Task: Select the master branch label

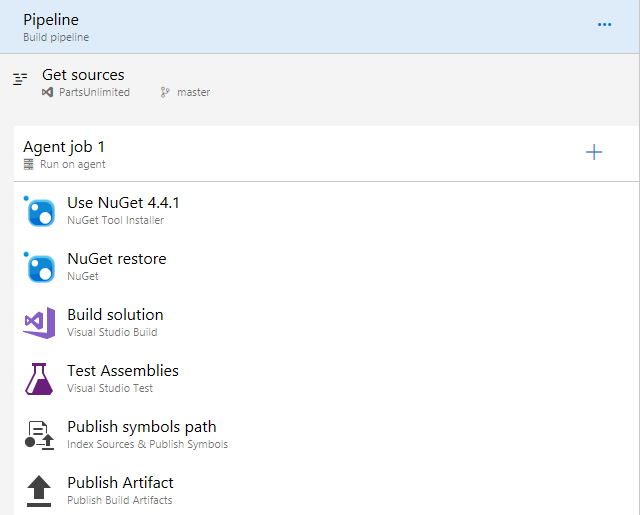Action: point(193,92)
